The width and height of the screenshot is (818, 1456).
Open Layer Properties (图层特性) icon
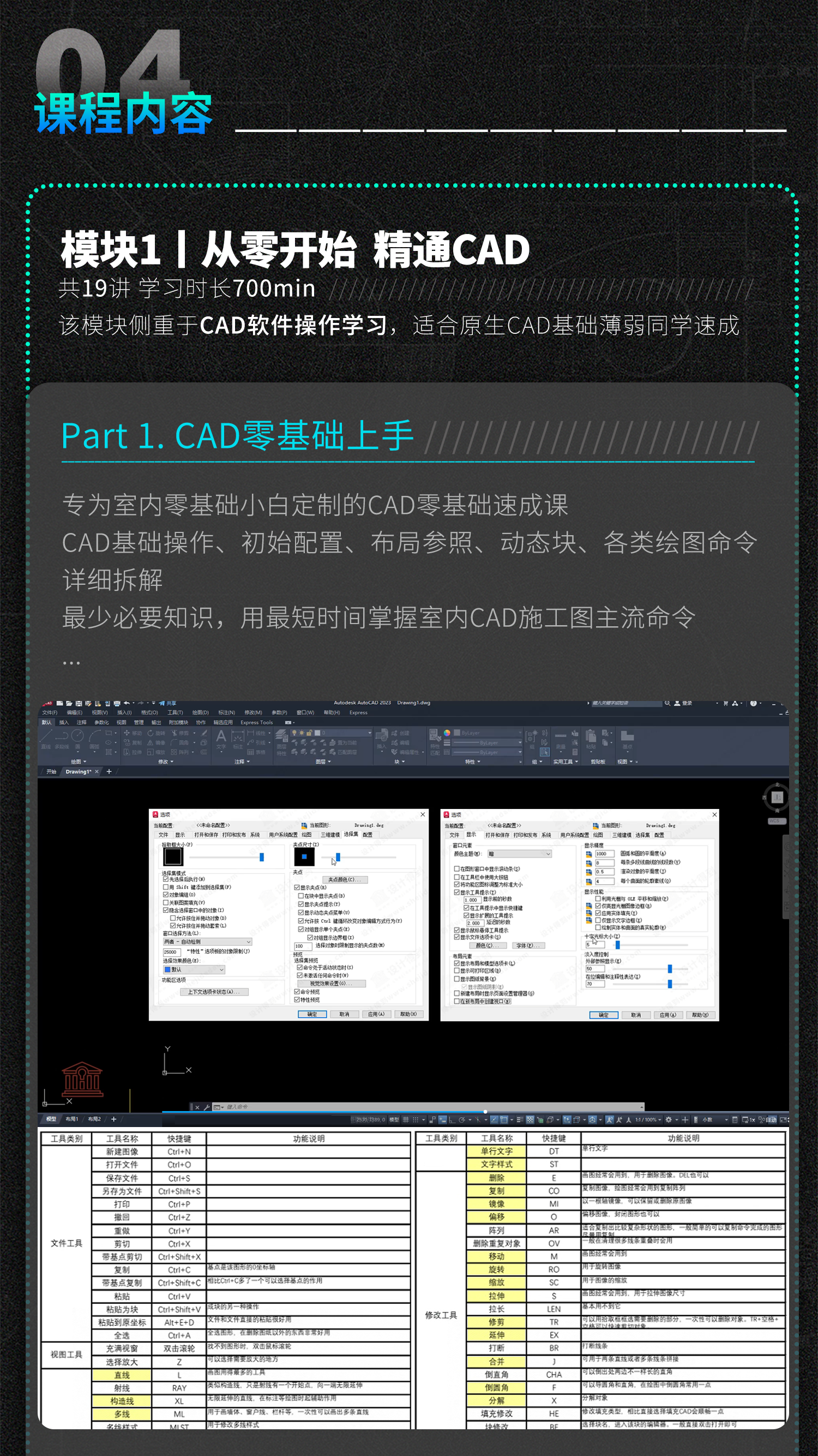281,736
